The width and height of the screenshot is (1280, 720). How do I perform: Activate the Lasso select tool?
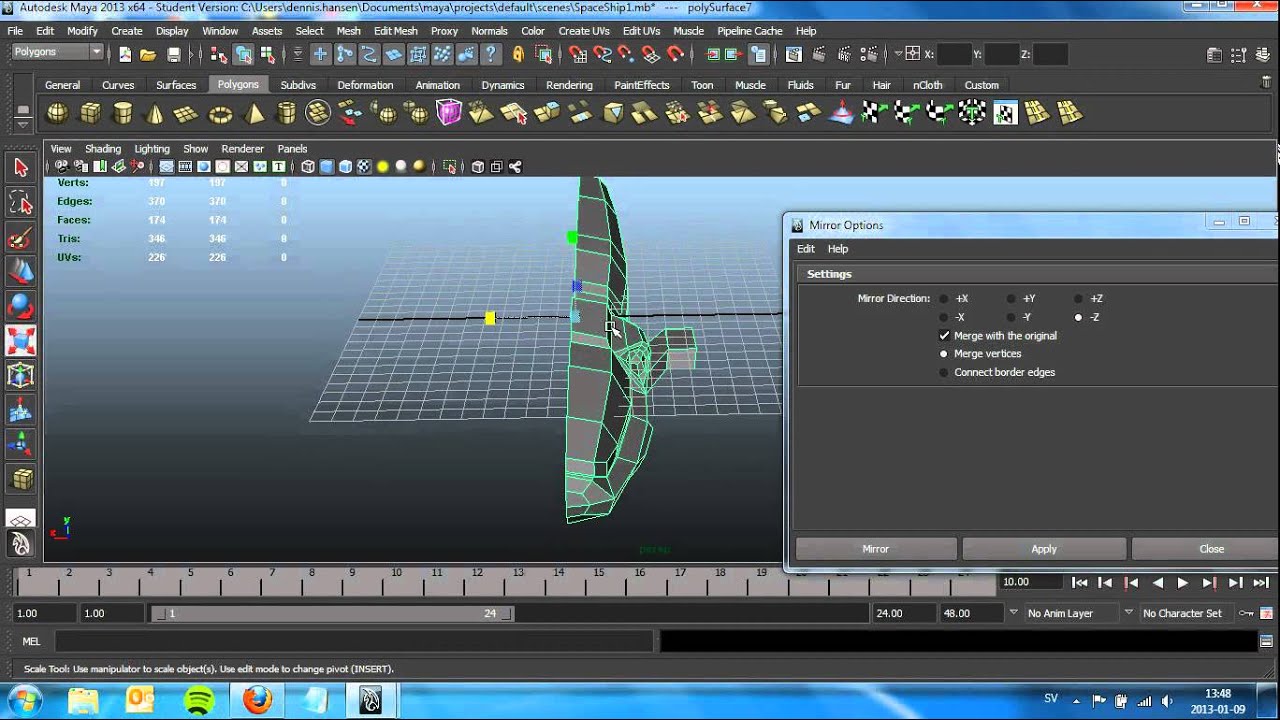(21, 203)
